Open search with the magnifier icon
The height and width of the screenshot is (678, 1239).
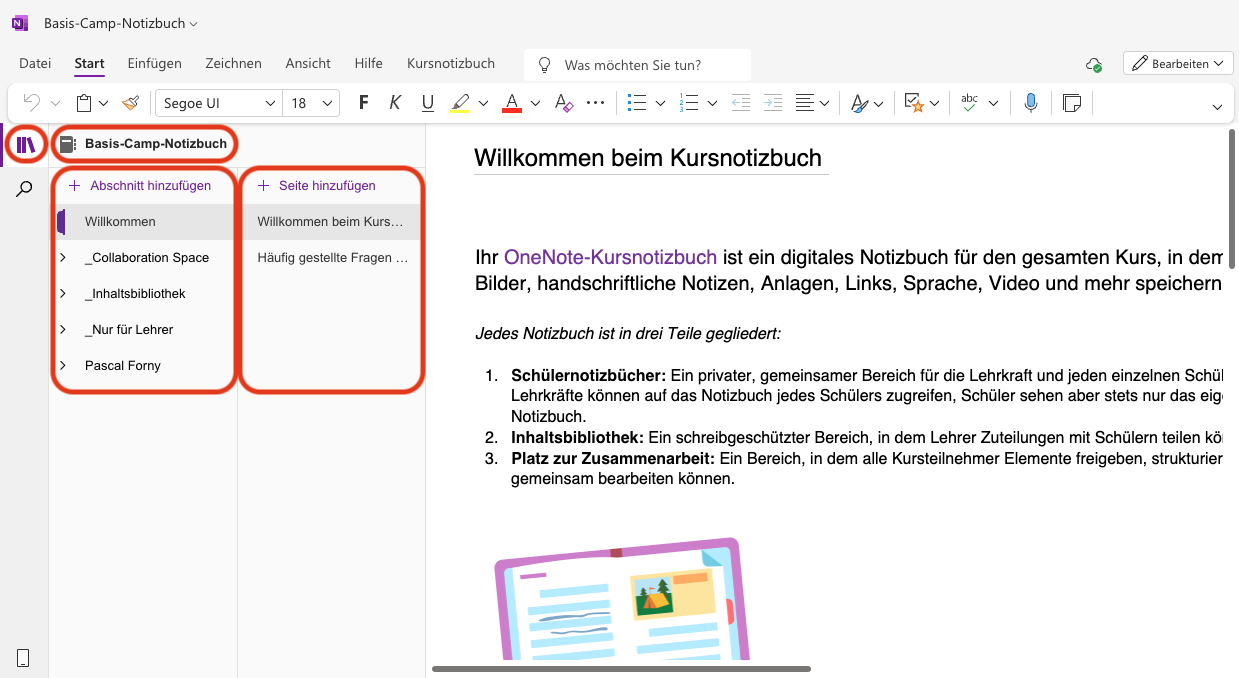tap(25, 189)
